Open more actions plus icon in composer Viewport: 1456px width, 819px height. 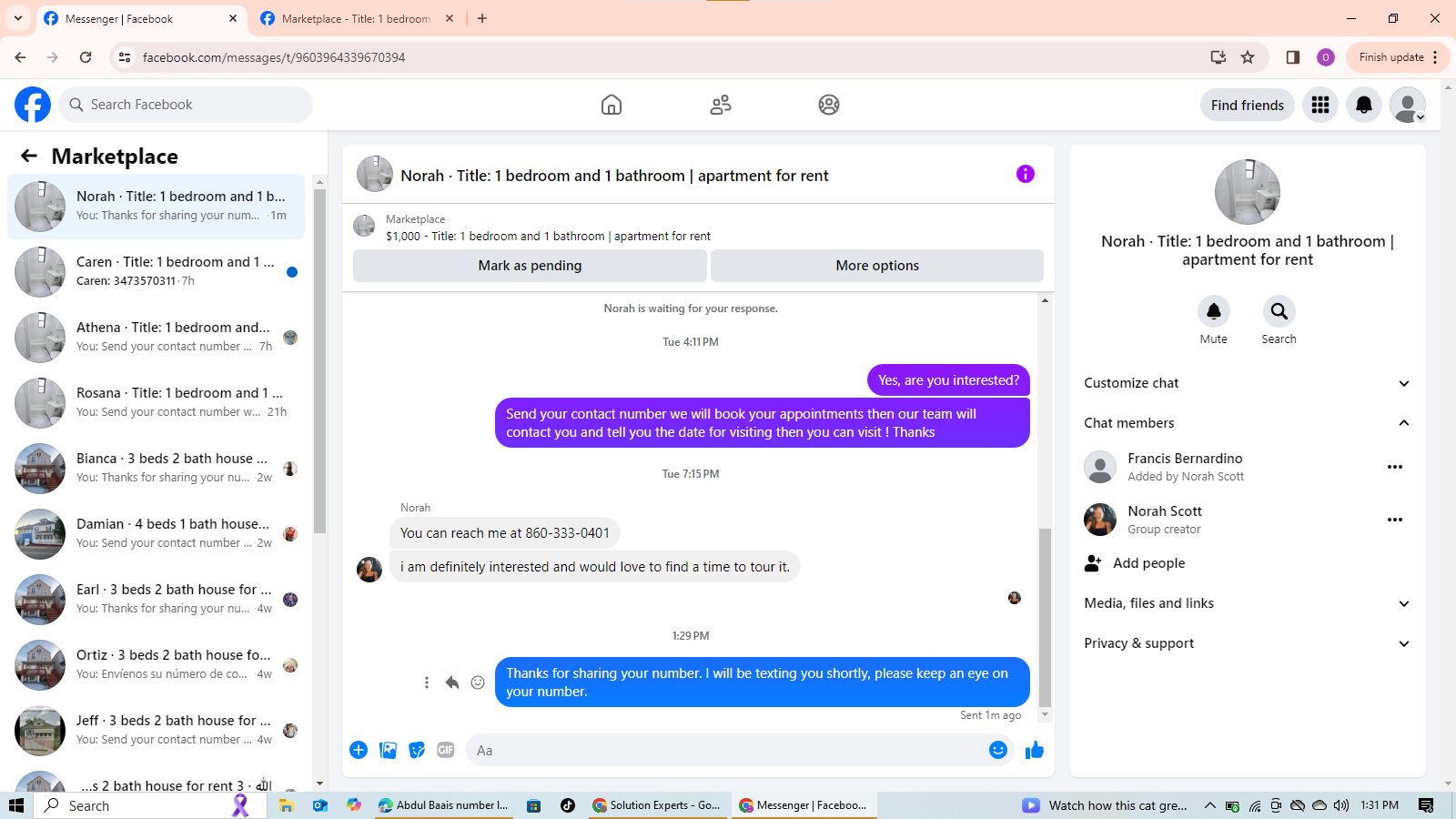[359, 750]
